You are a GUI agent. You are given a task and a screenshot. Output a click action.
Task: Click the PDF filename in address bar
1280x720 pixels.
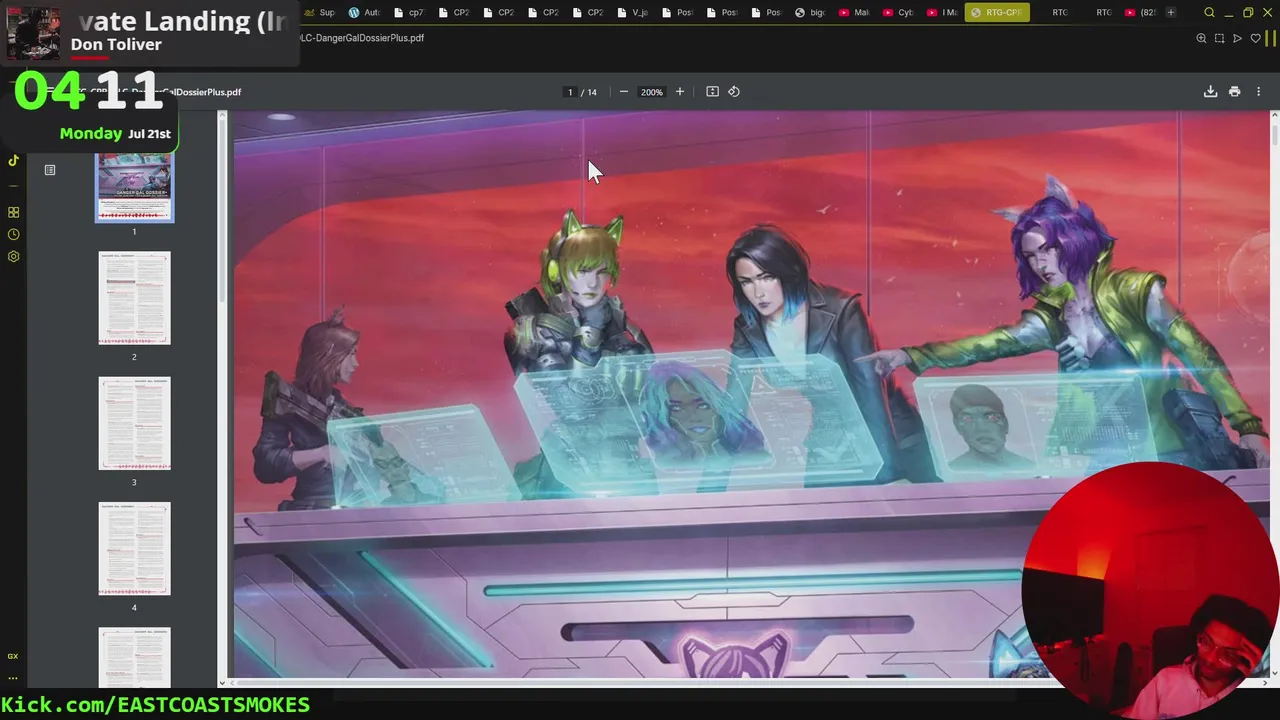[x=361, y=38]
